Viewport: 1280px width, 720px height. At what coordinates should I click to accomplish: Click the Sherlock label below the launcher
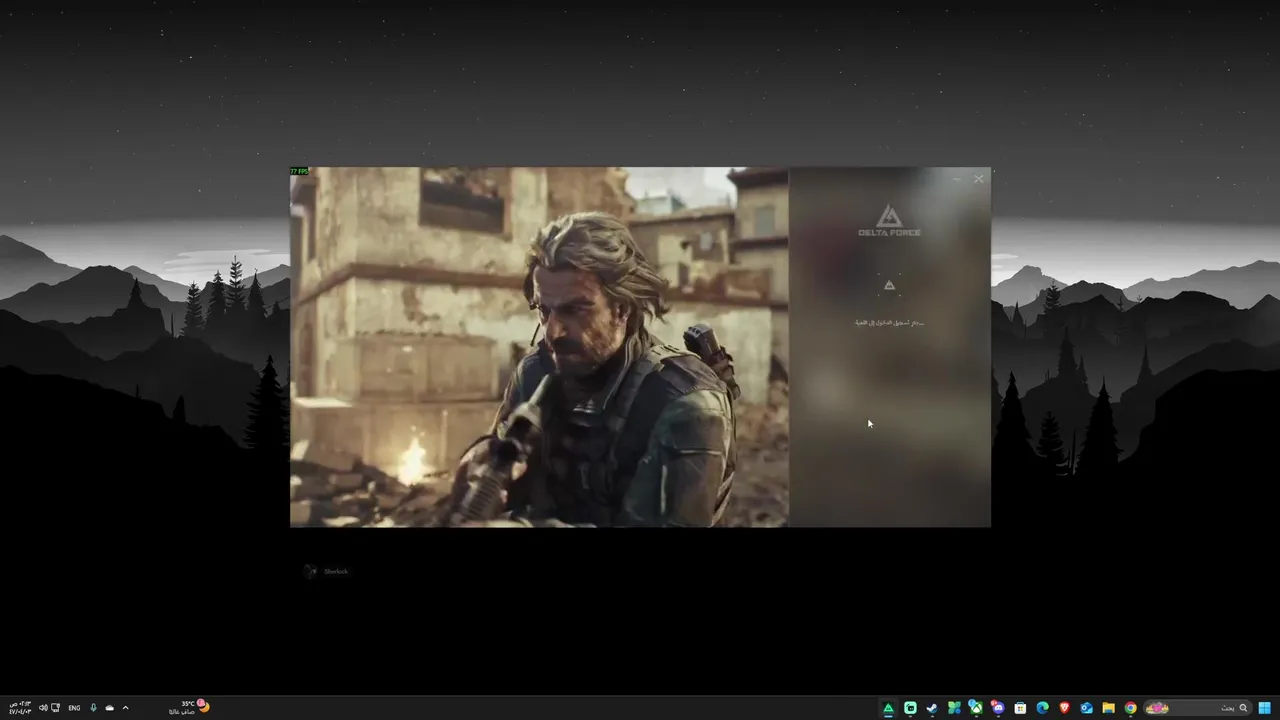[336, 571]
